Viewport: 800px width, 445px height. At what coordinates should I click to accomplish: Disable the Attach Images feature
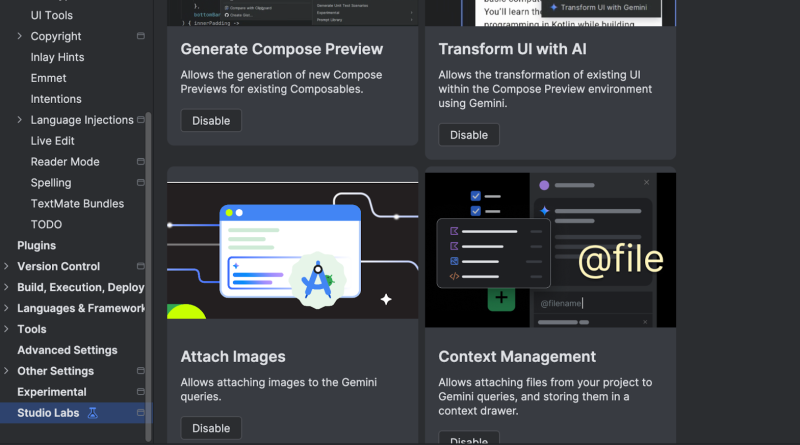(x=211, y=428)
